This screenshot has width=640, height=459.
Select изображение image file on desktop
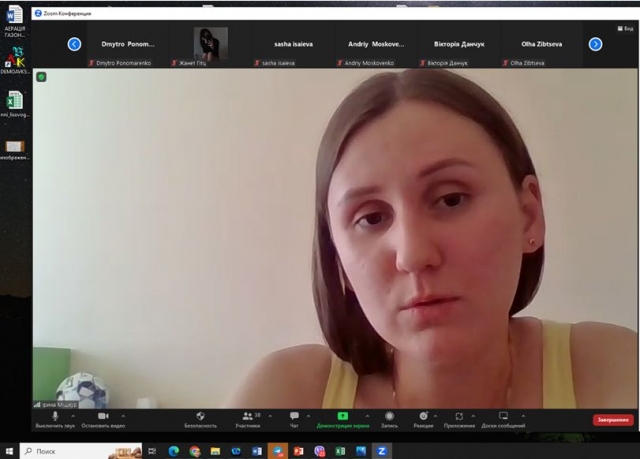click(x=15, y=150)
